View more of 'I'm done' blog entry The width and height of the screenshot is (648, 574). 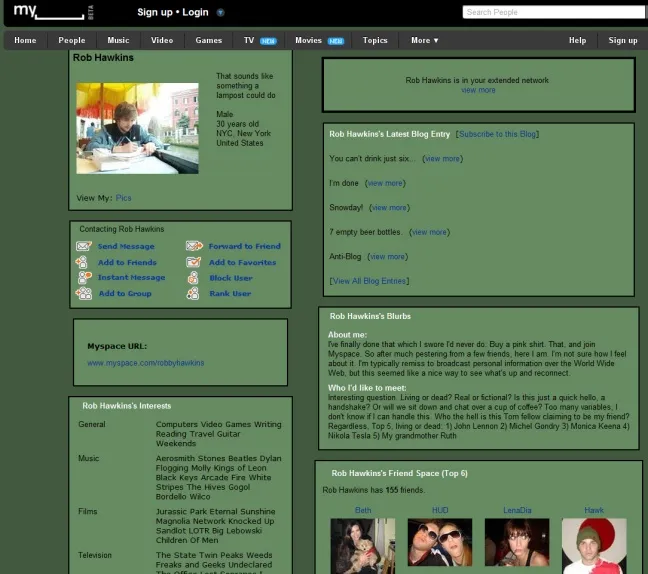point(385,183)
